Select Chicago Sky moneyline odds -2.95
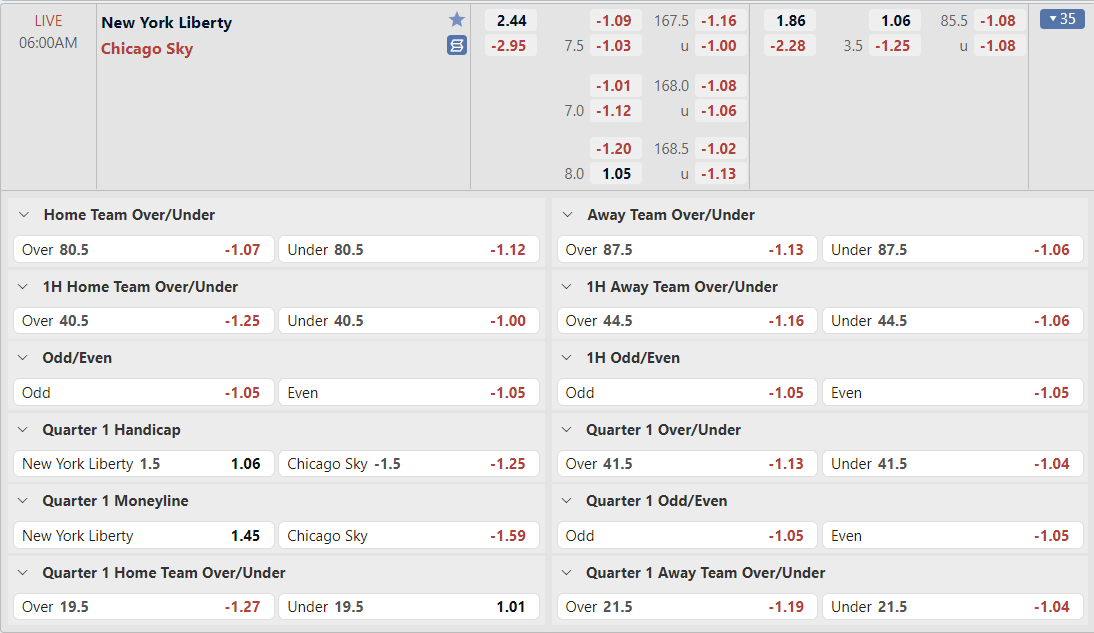1094x633 pixels. click(x=511, y=46)
